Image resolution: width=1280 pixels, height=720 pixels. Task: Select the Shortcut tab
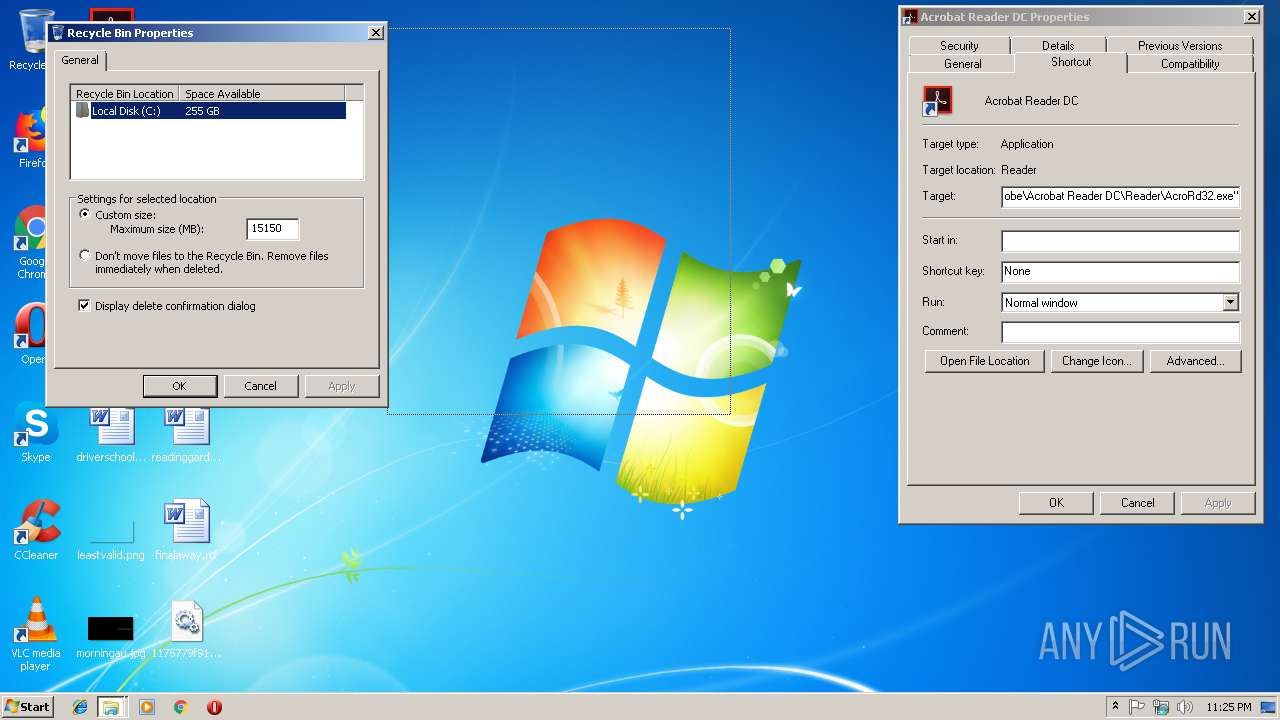(1071, 62)
